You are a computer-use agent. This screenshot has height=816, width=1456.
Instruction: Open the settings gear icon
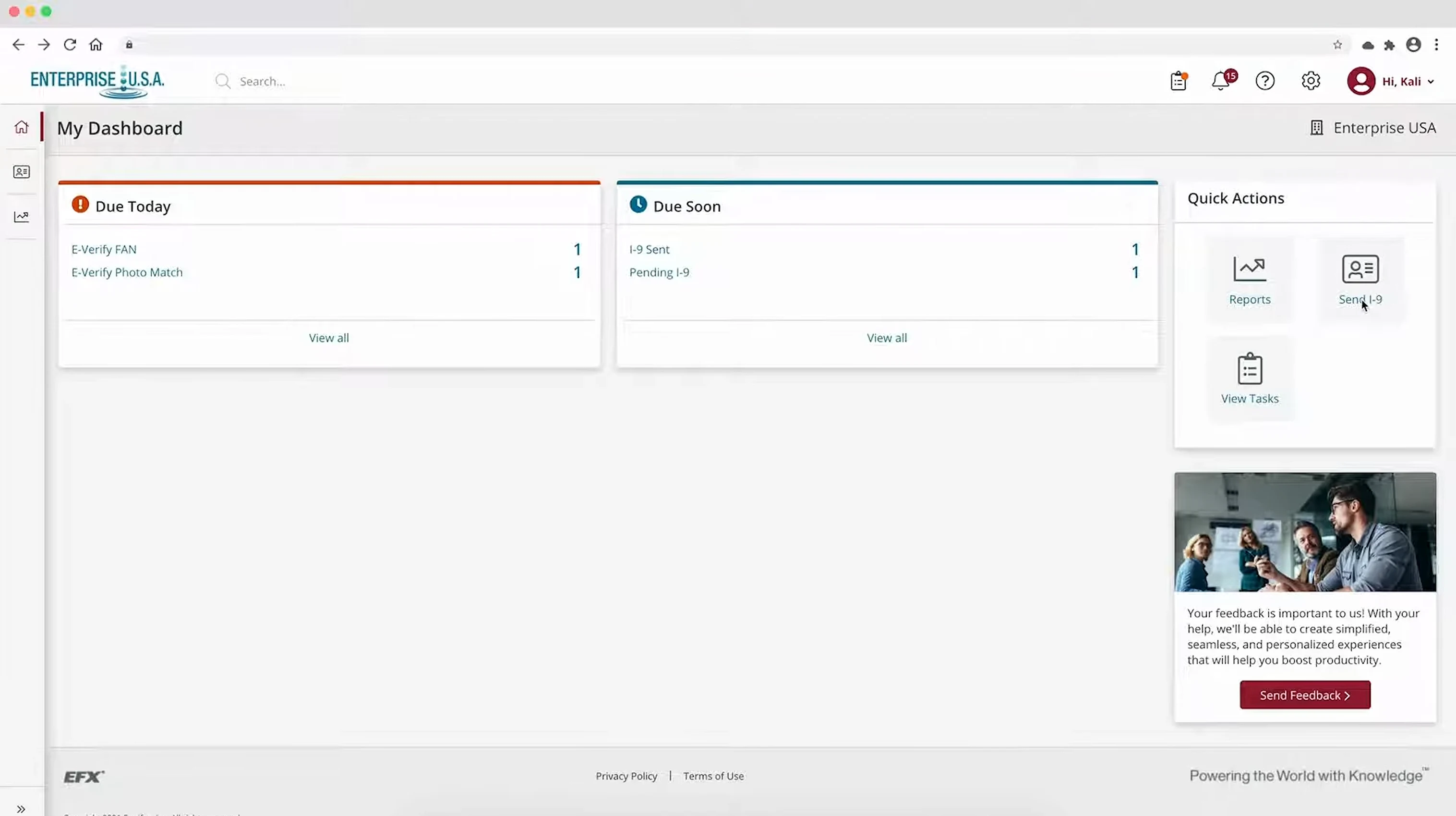click(x=1311, y=81)
